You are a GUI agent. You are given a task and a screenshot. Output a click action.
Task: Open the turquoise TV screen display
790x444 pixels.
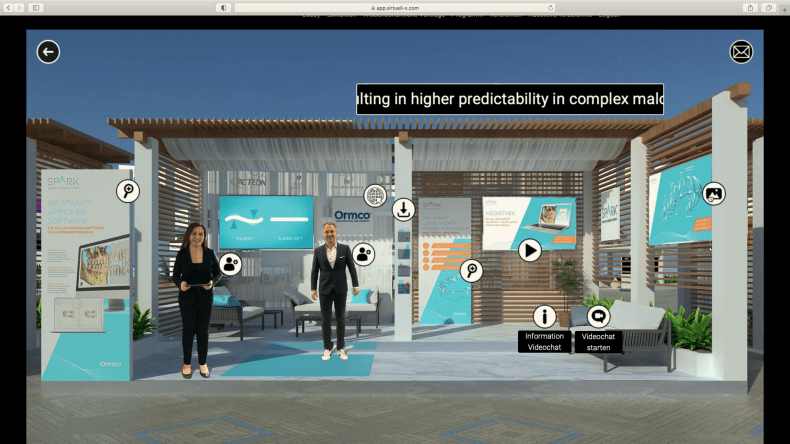(266, 222)
